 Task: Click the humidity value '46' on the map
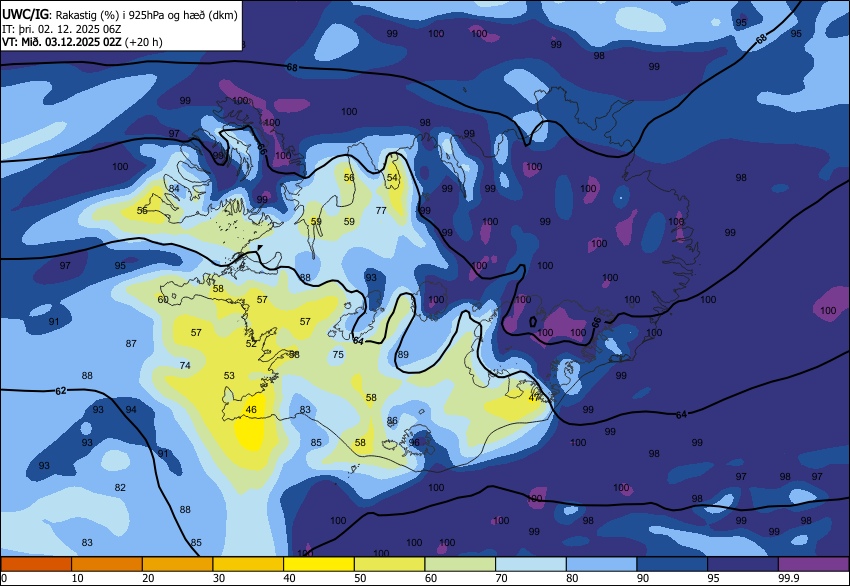(251, 410)
